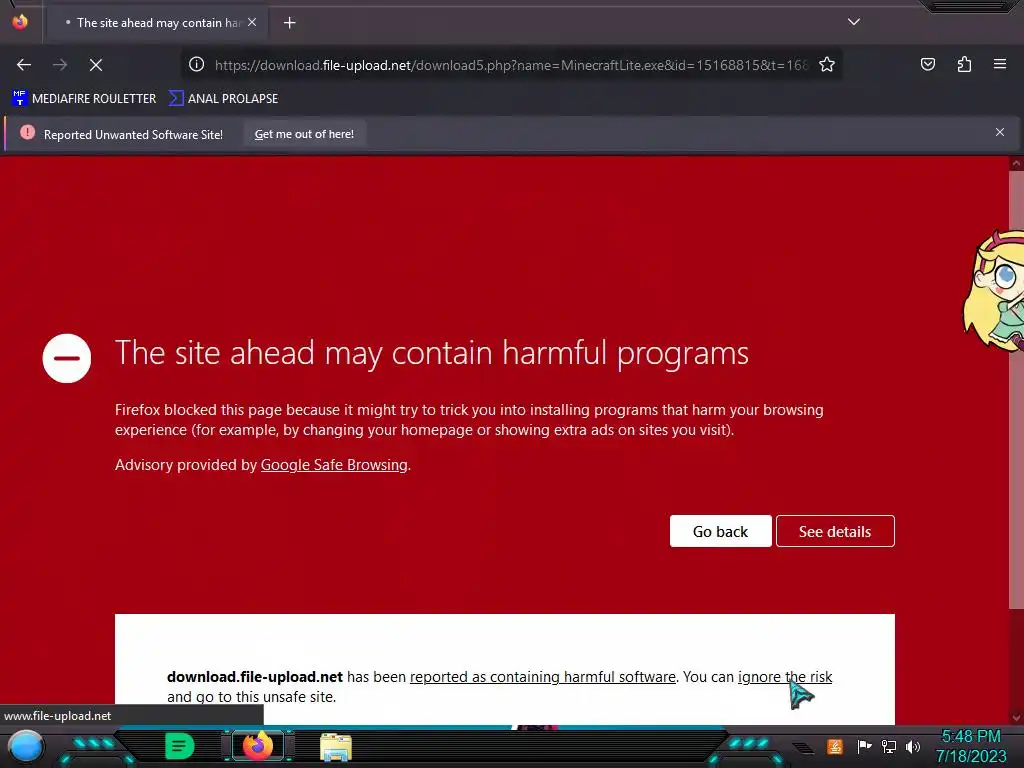Click the white minus blocked icon
The height and width of the screenshot is (768, 1024).
pos(67,359)
